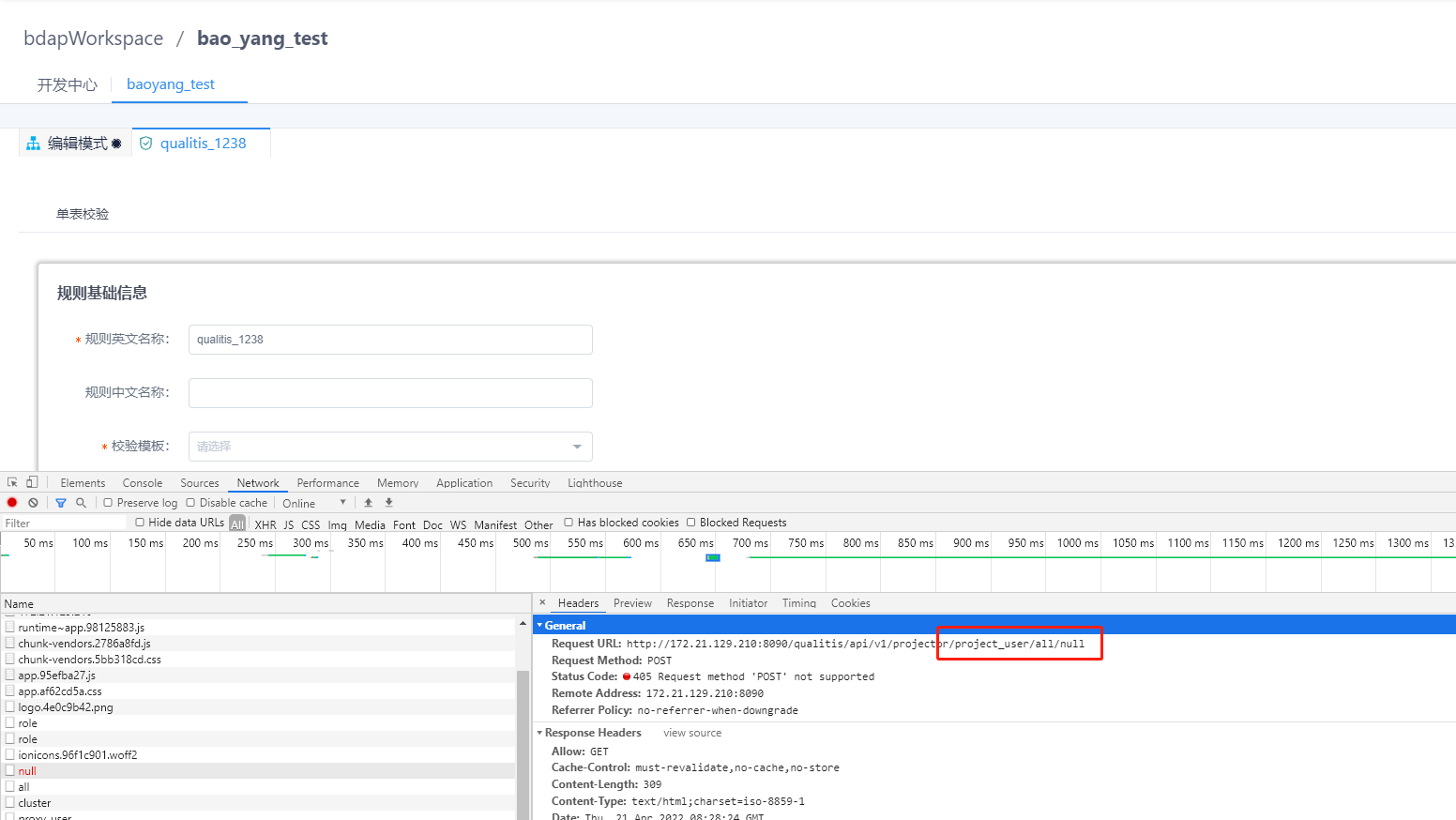Click view source link in Response Headers
The height and width of the screenshot is (820, 1456).
692,733
